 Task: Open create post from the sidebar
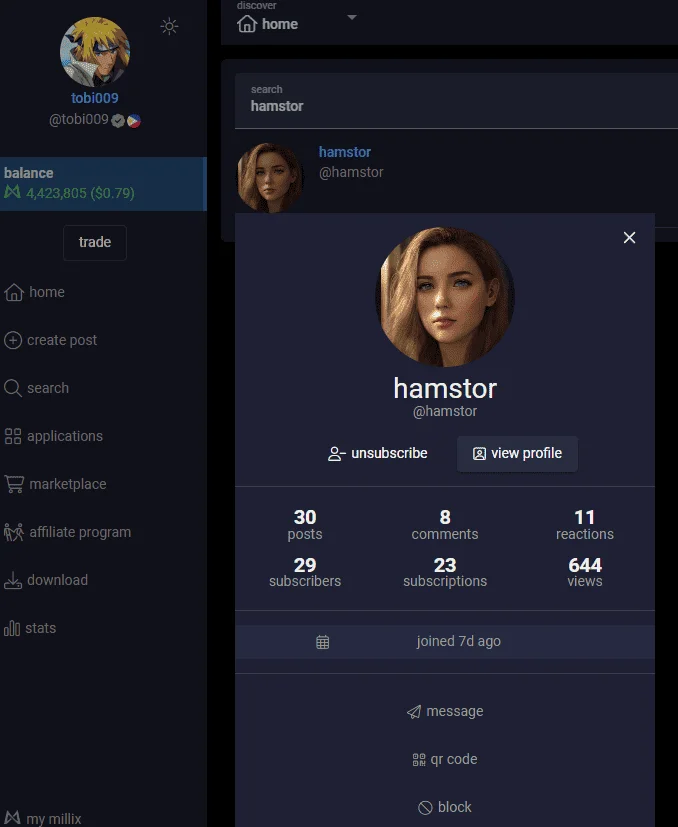click(50, 340)
